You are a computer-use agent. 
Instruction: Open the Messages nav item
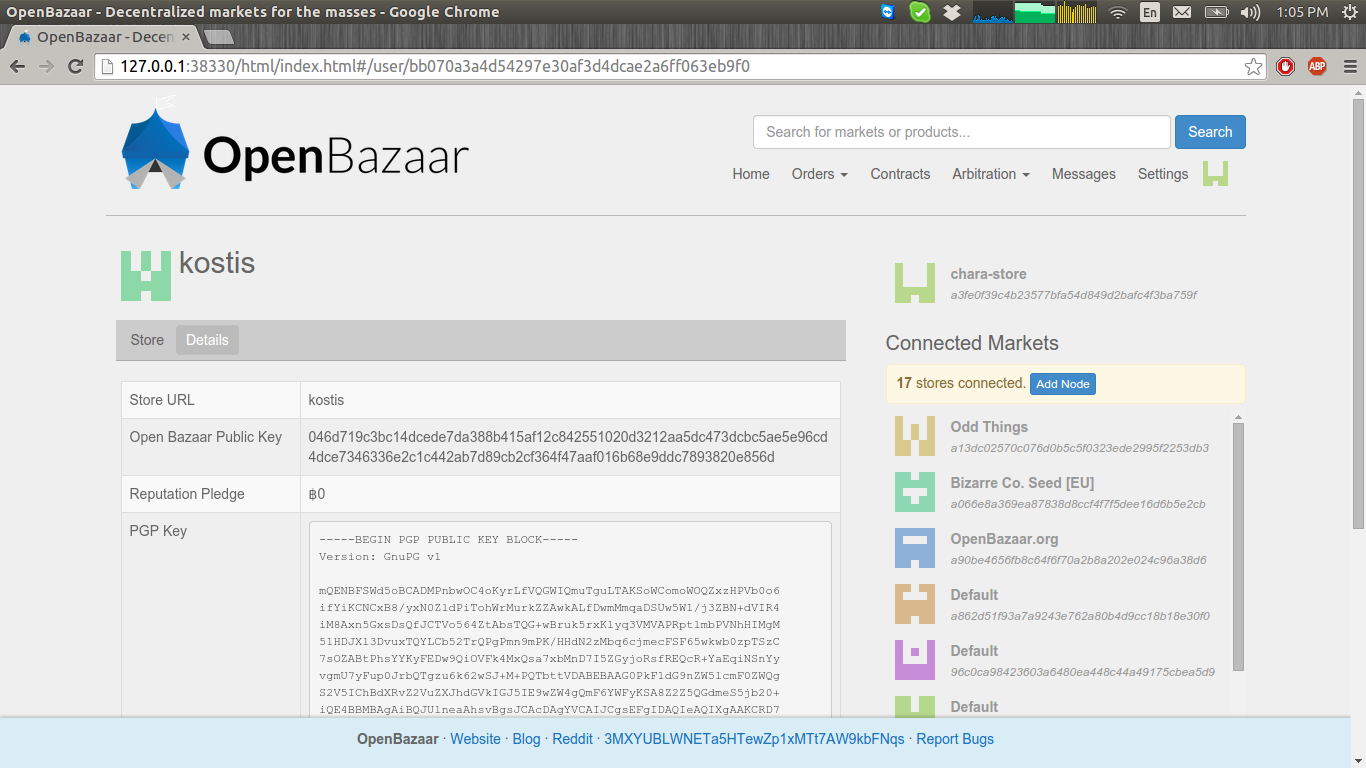coord(1083,174)
